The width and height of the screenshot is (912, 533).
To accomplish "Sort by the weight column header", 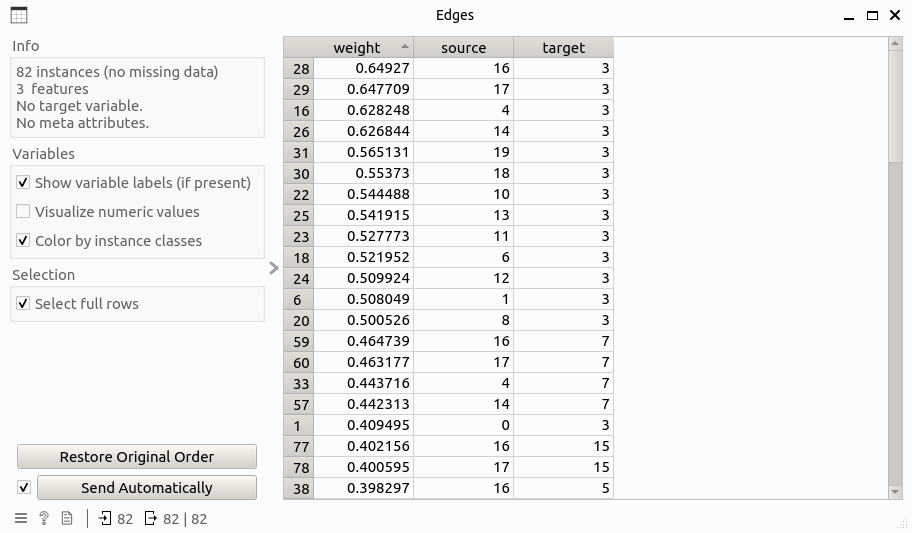I will click(364, 48).
